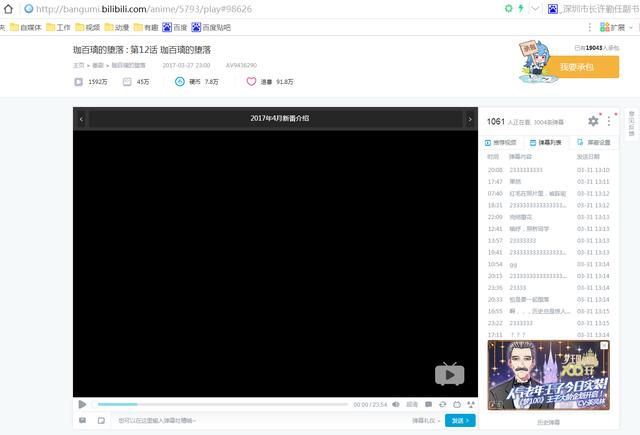The width and height of the screenshot is (640, 435).
Task: Open danmaku style icon left of input
Action: (x=82, y=420)
